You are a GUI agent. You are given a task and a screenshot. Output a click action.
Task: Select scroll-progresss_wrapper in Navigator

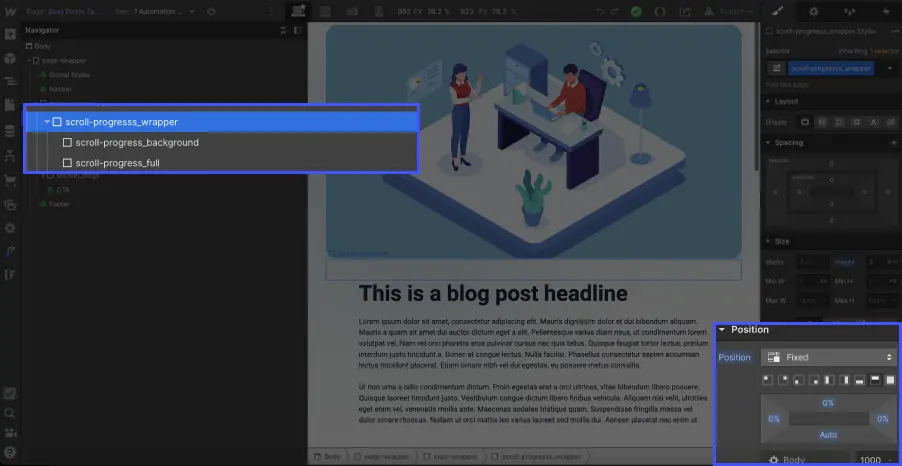(221, 122)
